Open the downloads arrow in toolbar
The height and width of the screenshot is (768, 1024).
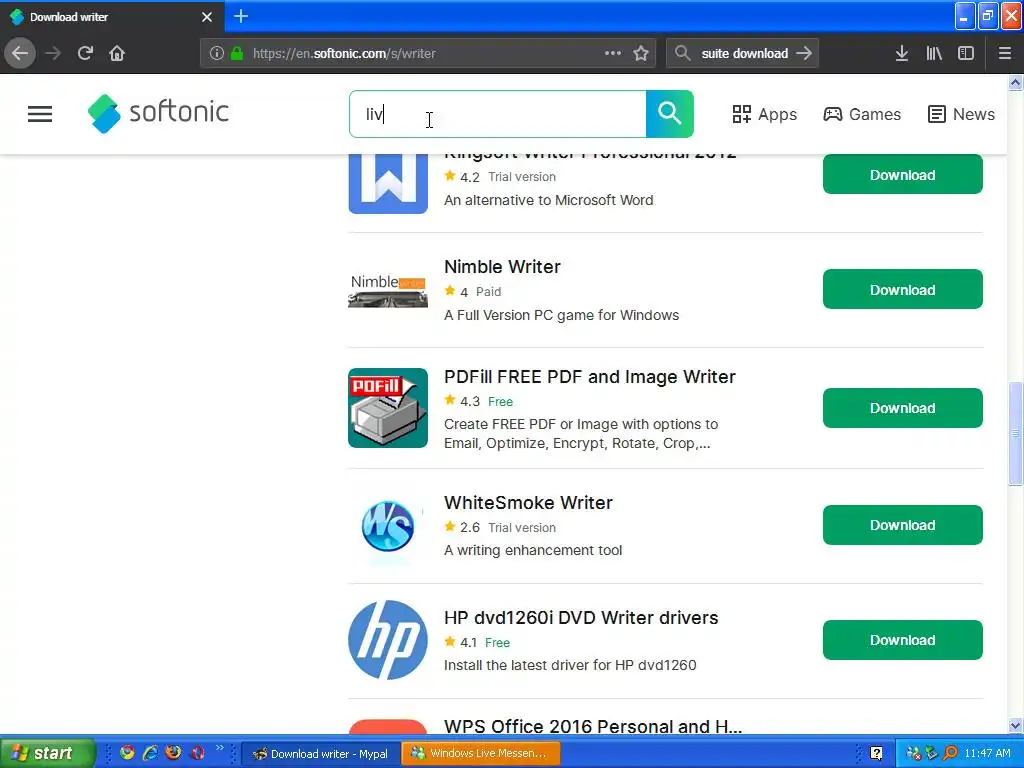(902, 54)
